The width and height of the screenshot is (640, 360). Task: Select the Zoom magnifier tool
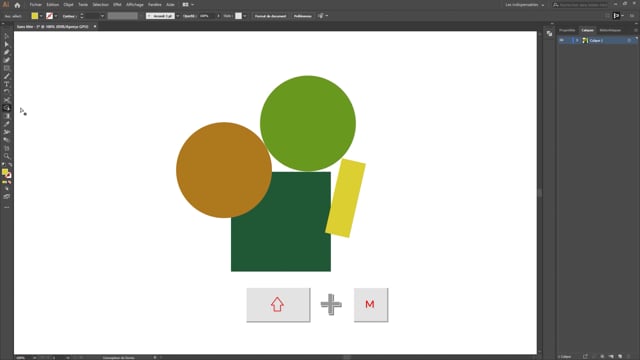coord(7,156)
